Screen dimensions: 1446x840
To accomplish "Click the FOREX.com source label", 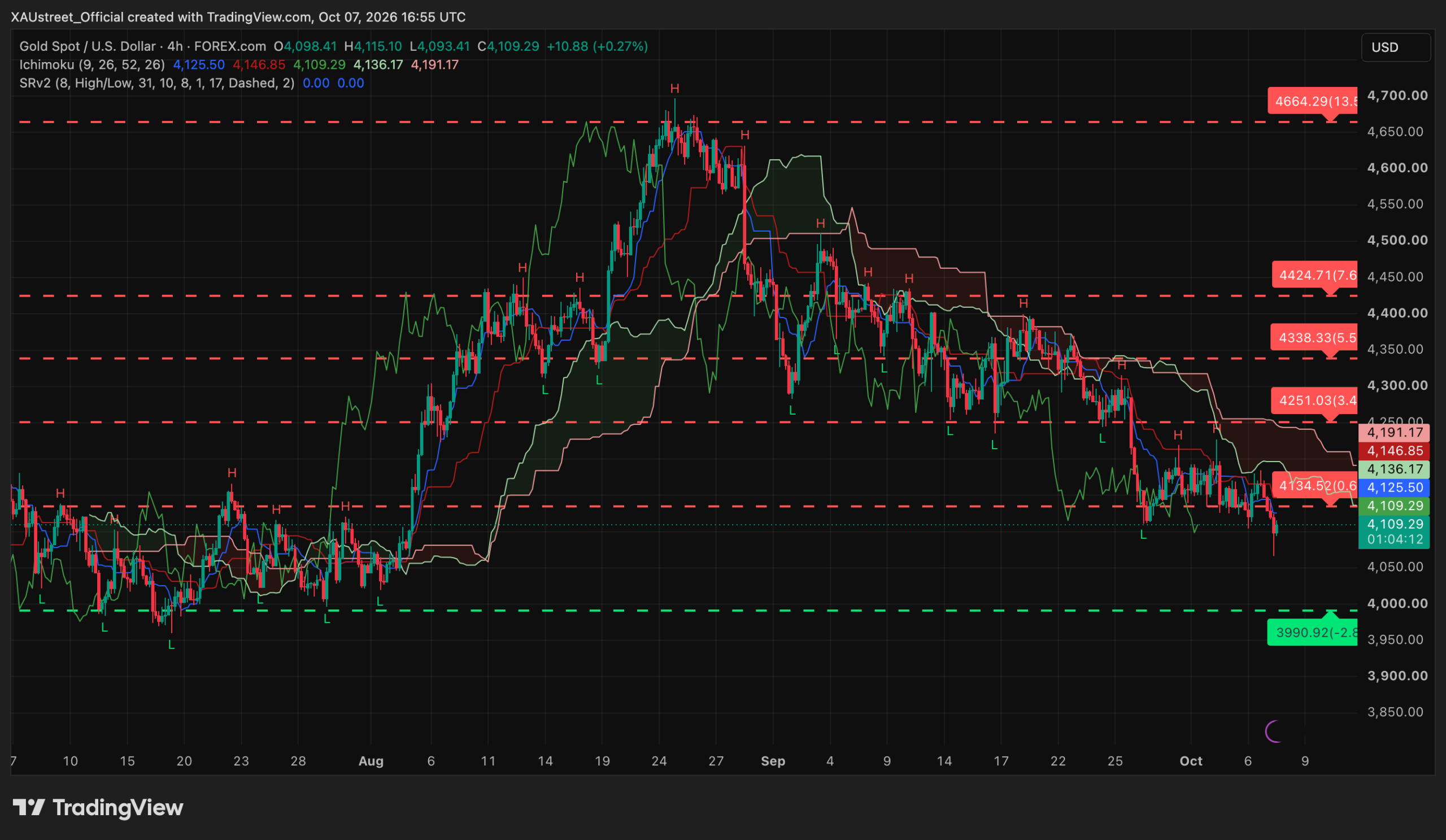I will tap(230, 46).
